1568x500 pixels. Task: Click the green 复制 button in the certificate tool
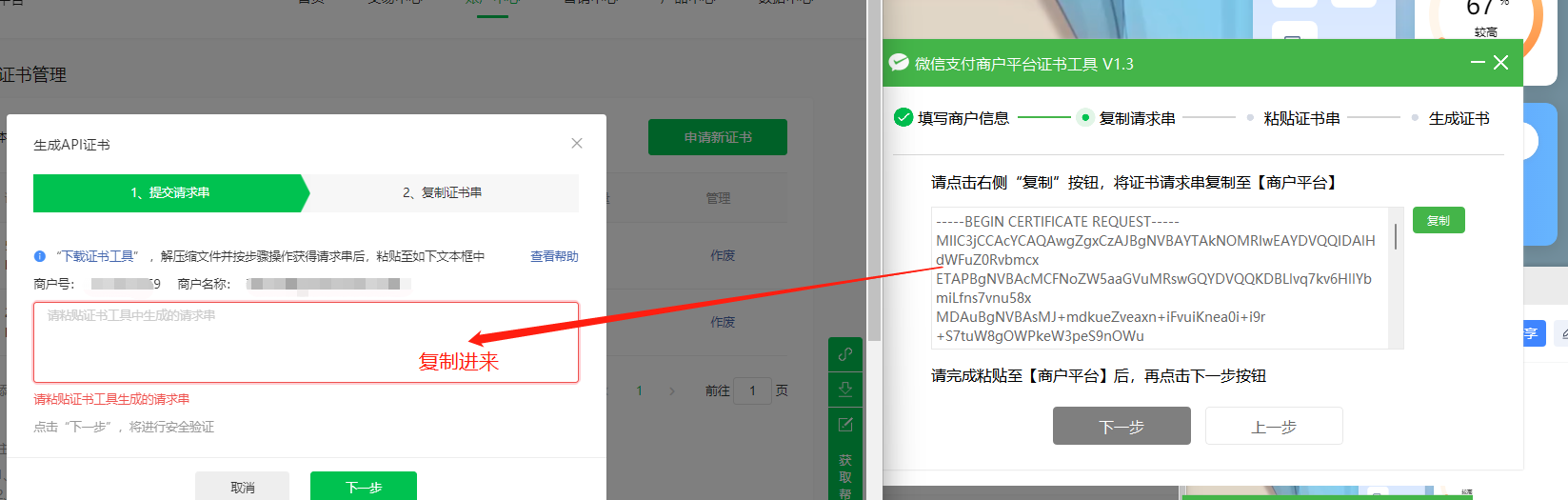[1439, 220]
